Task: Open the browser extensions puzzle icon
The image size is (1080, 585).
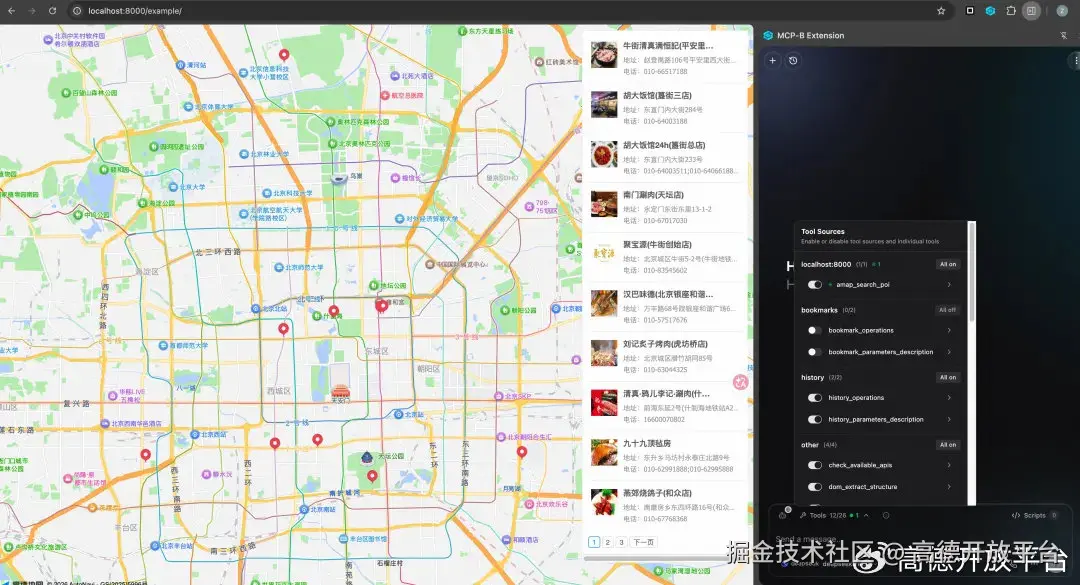Action: 1011,11
